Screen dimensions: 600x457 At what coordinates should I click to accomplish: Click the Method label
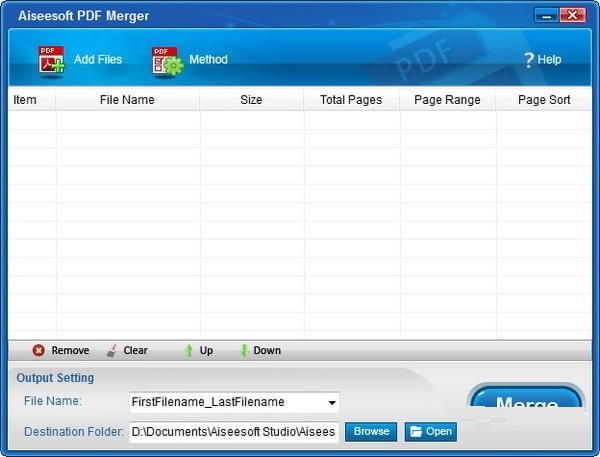pyautogui.click(x=208, y=59)
